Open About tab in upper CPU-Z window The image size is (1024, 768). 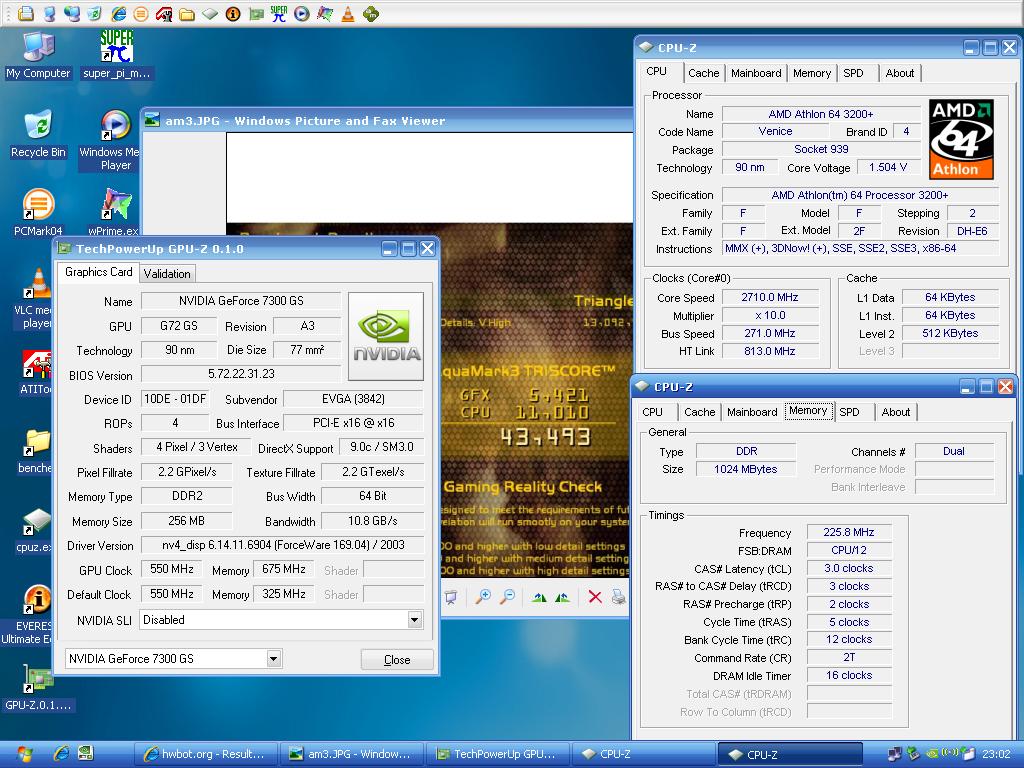click(899, 73)
